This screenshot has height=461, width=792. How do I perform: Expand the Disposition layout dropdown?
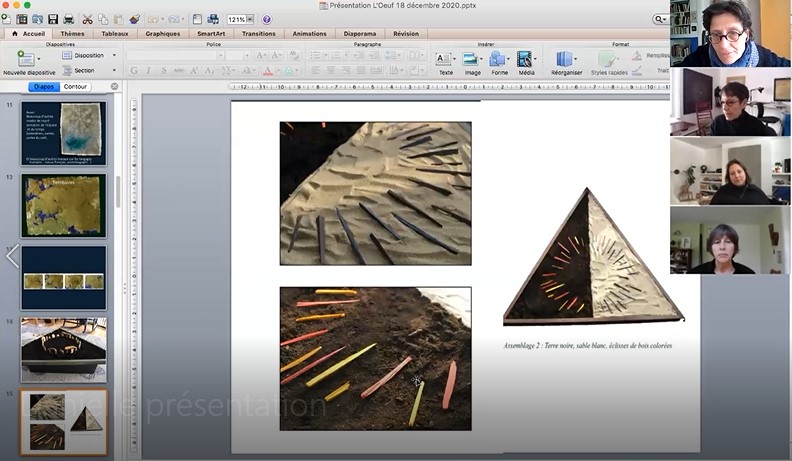point(94,56)
